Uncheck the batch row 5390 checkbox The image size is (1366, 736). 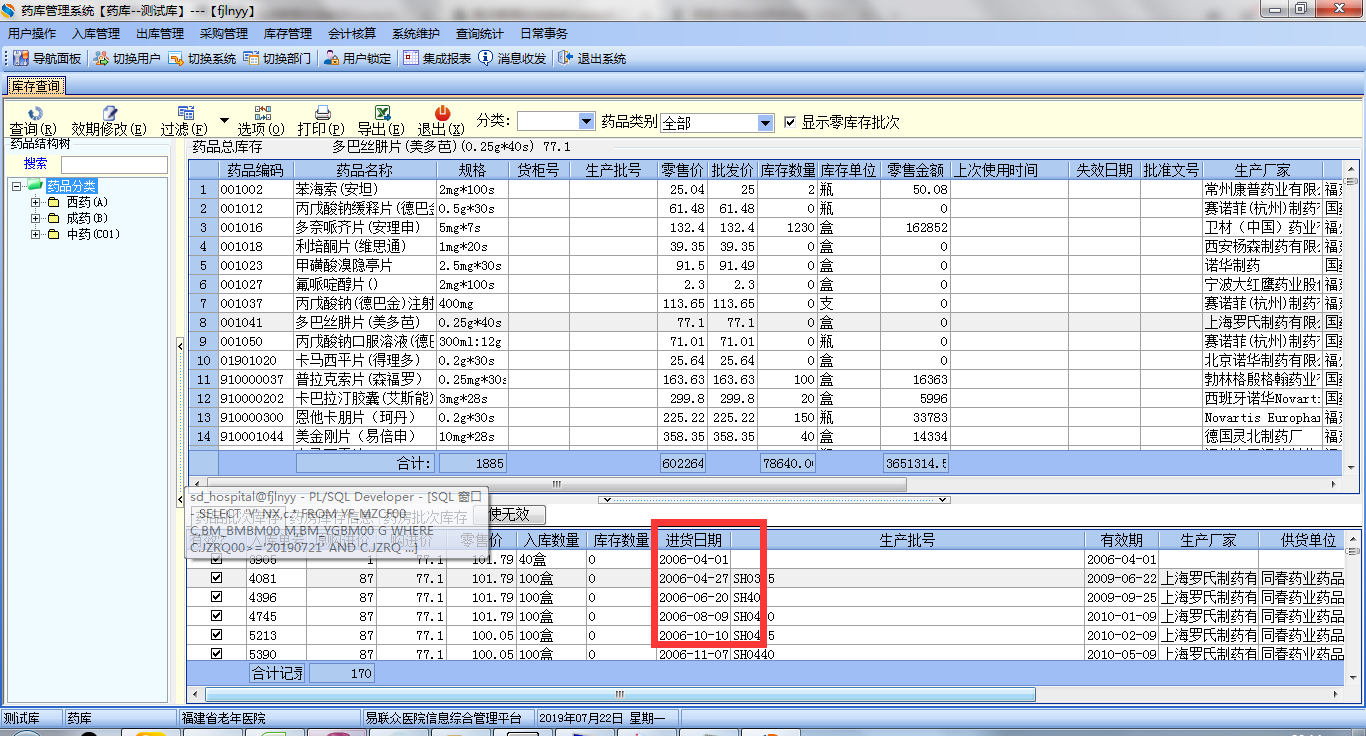click(216, 653)
